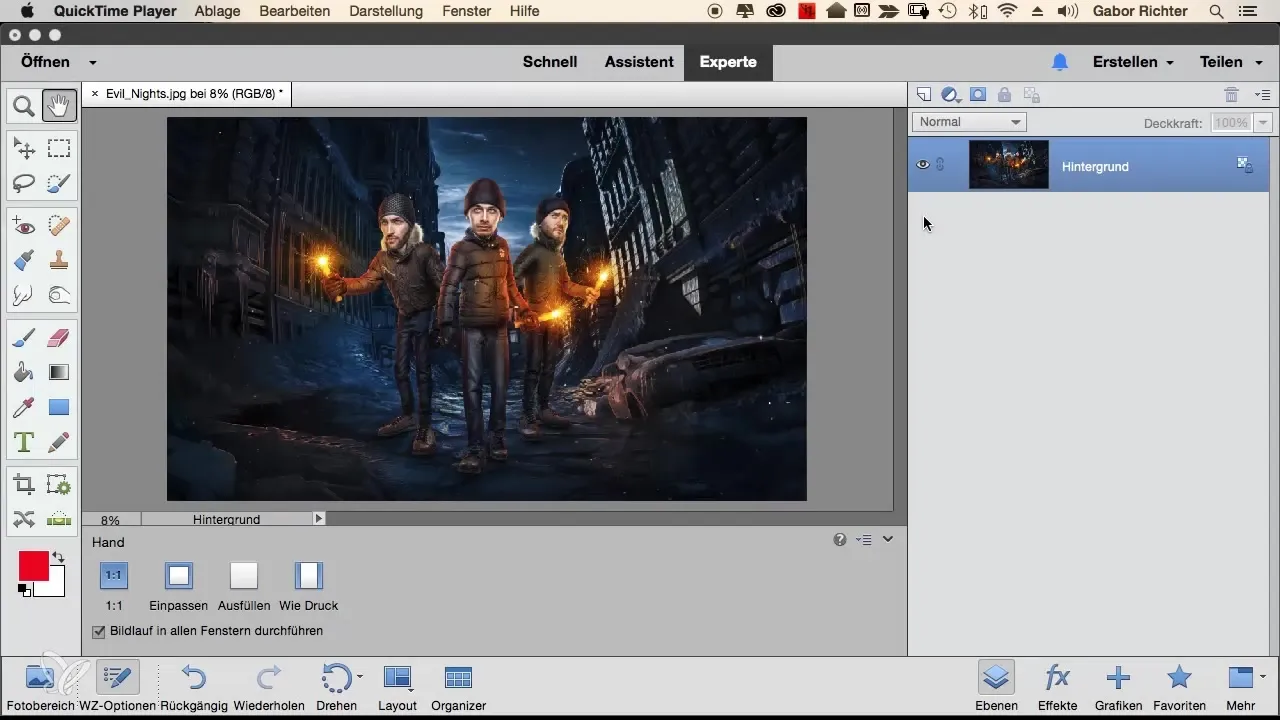
Task: Switch to the Schnell mode tab
Action: click(x=550, y=62)
